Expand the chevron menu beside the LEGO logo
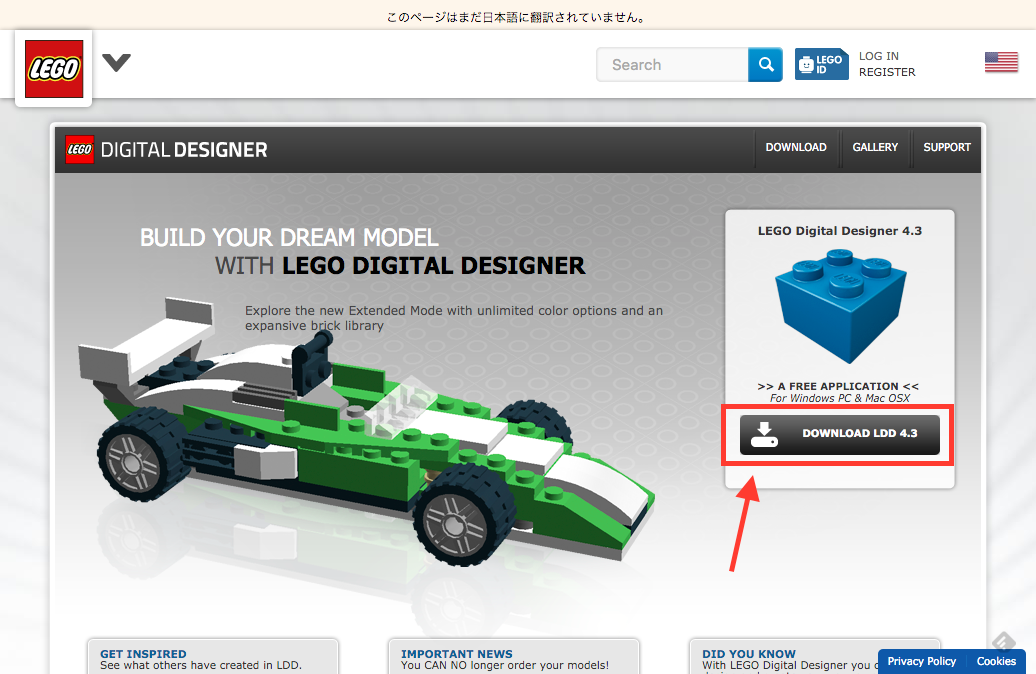 116,63
